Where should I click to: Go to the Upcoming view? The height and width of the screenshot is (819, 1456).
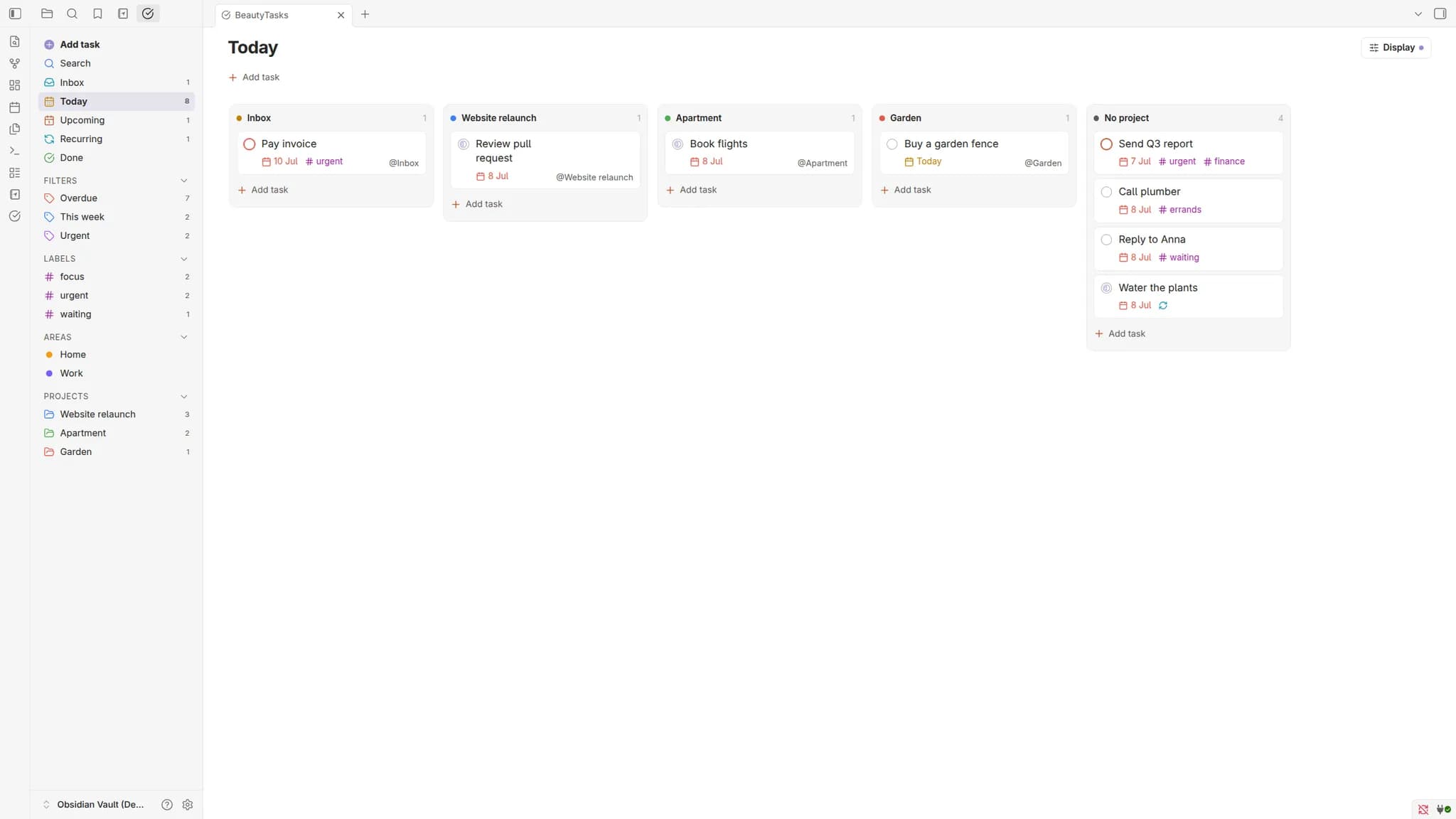click(x=117, y=120)
